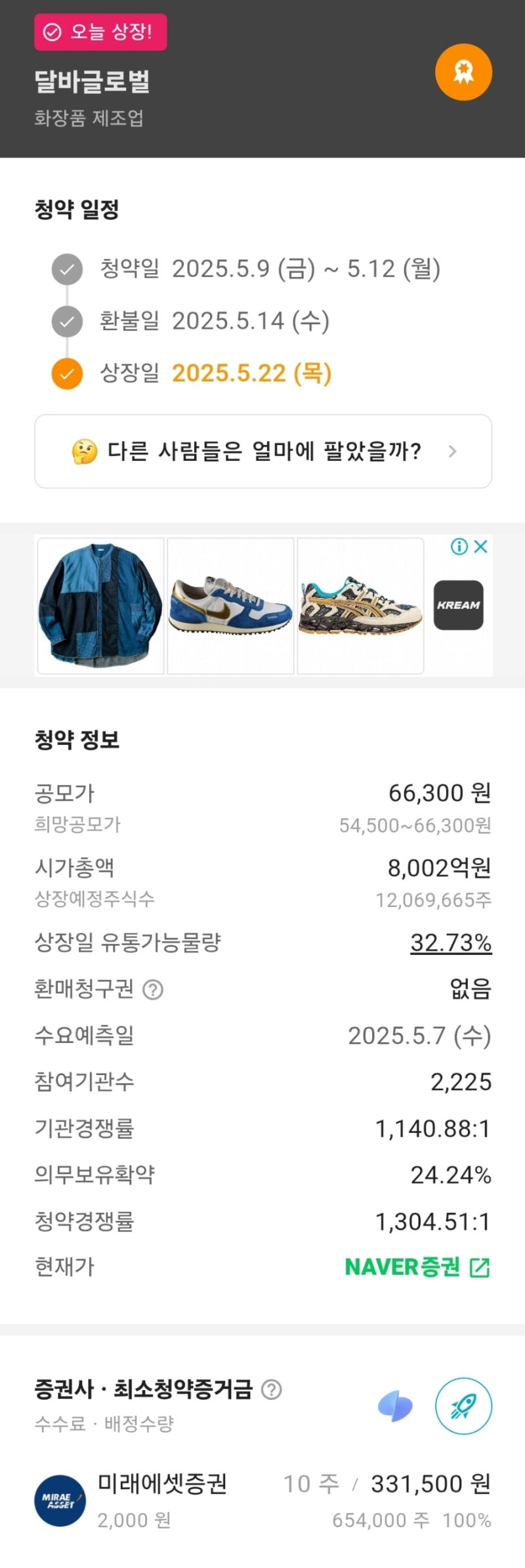The height and width of the screenshot is (1568, 525).
Task: Expand the 다른 사람들은 얼마에 팔았을까 chevron
Action: click(x=452, y=452)
